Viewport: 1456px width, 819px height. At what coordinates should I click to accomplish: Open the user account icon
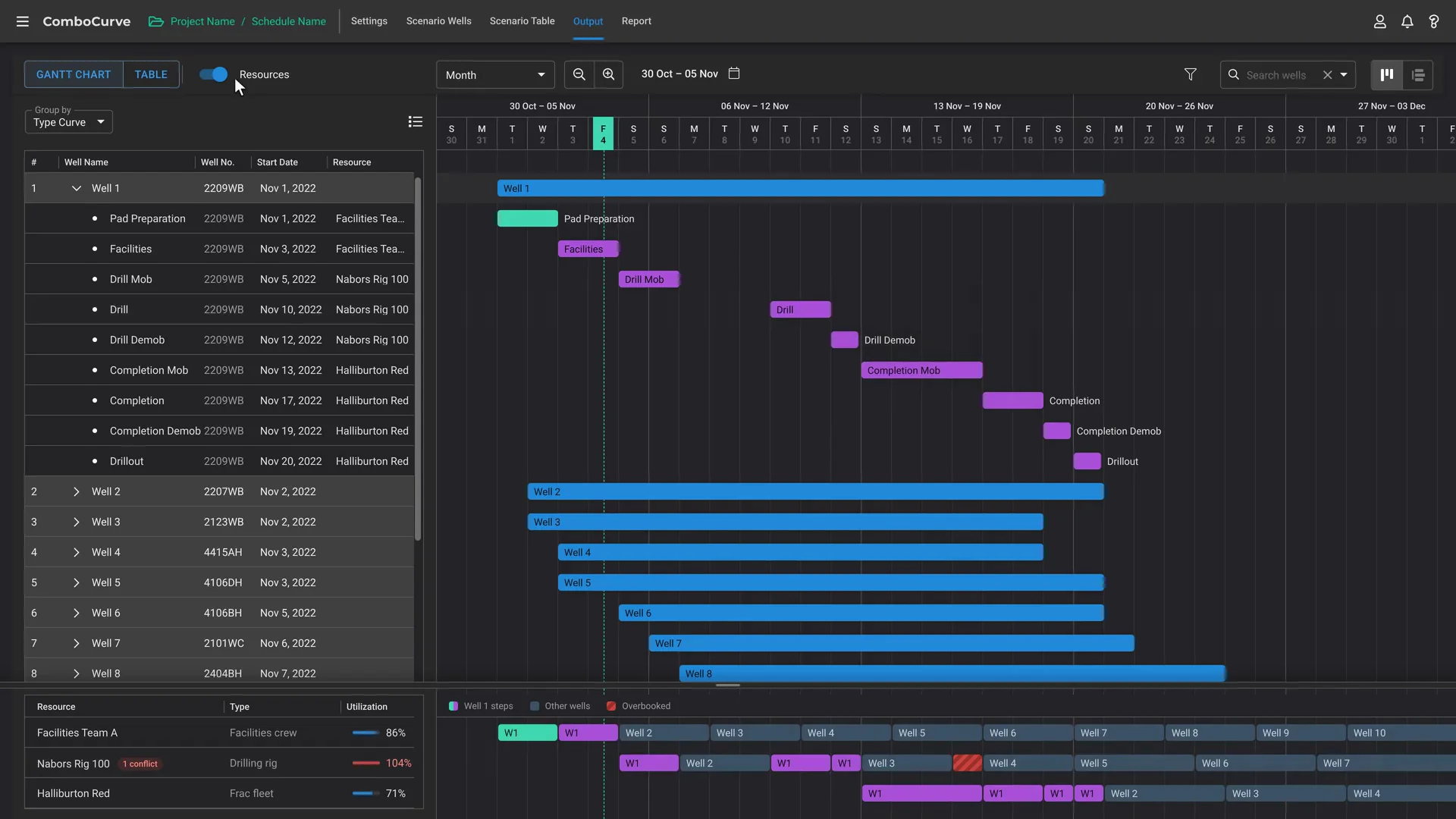pos(1379,21)
